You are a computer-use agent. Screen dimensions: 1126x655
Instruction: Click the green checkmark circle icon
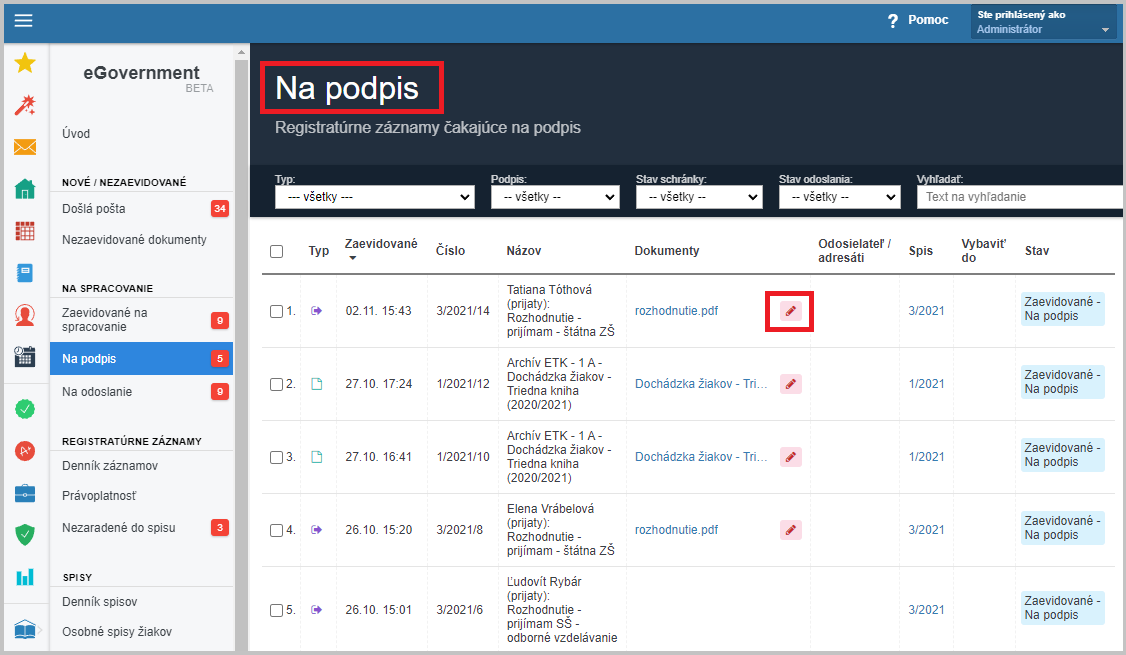tap(25, 409)
